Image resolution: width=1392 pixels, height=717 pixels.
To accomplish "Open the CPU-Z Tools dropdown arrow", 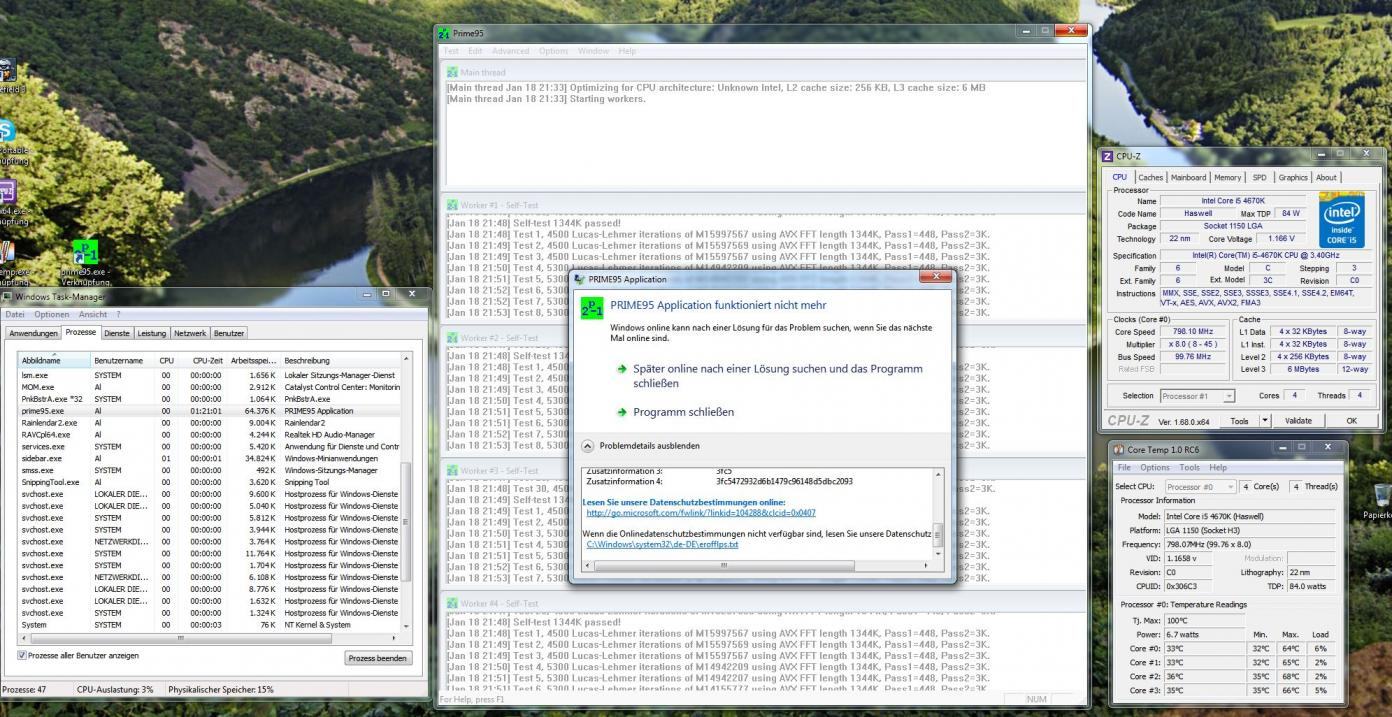I will [x=1265, y=421].
